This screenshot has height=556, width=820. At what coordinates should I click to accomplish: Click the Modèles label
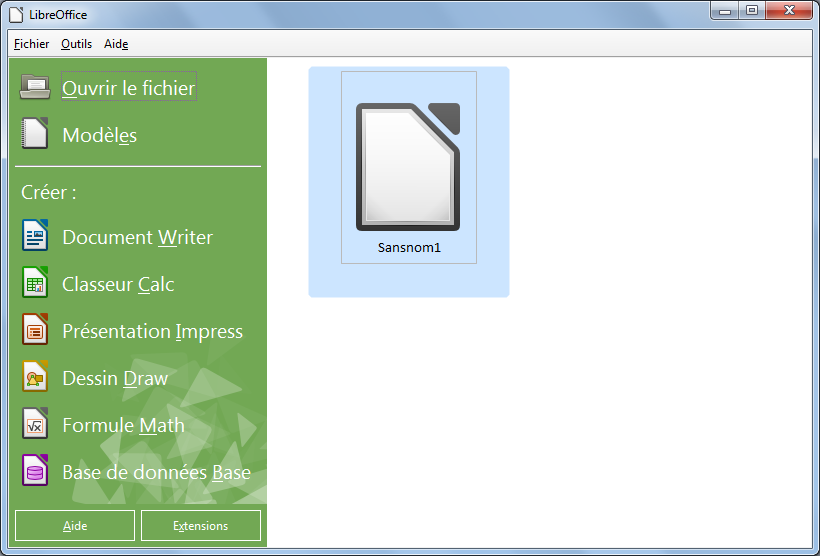[x=99, y=135]
